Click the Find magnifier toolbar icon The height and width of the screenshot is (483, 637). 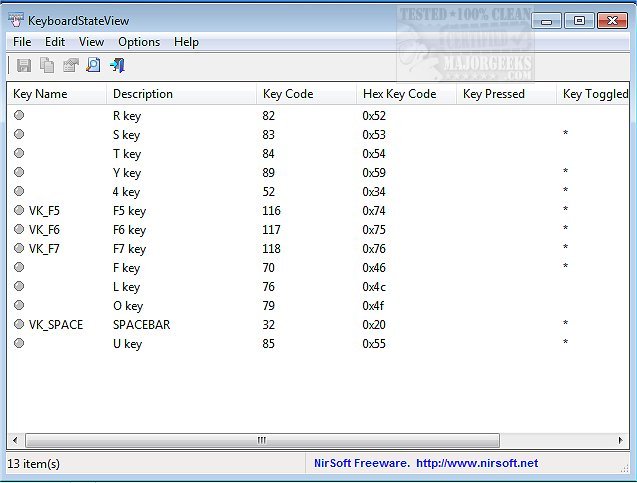(93, 65)
